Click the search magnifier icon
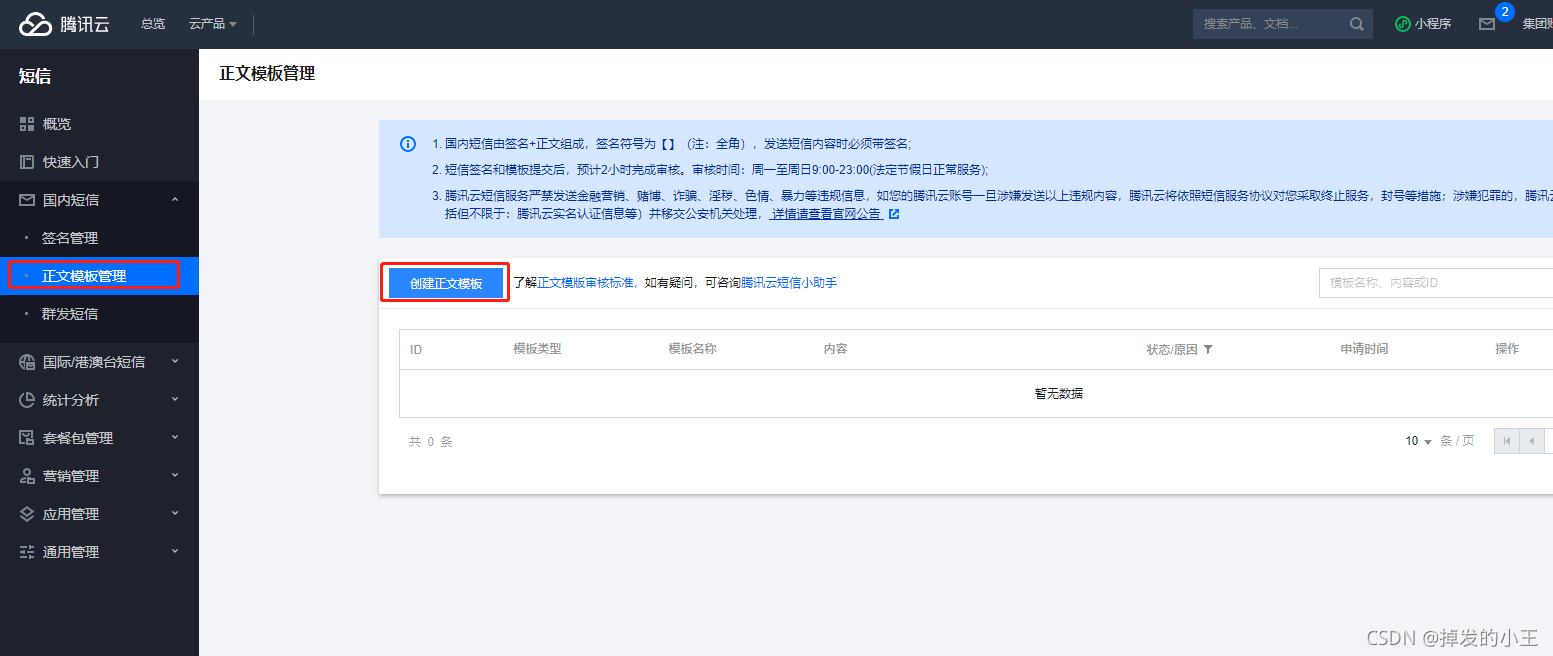 click(x=1357, y=24)
